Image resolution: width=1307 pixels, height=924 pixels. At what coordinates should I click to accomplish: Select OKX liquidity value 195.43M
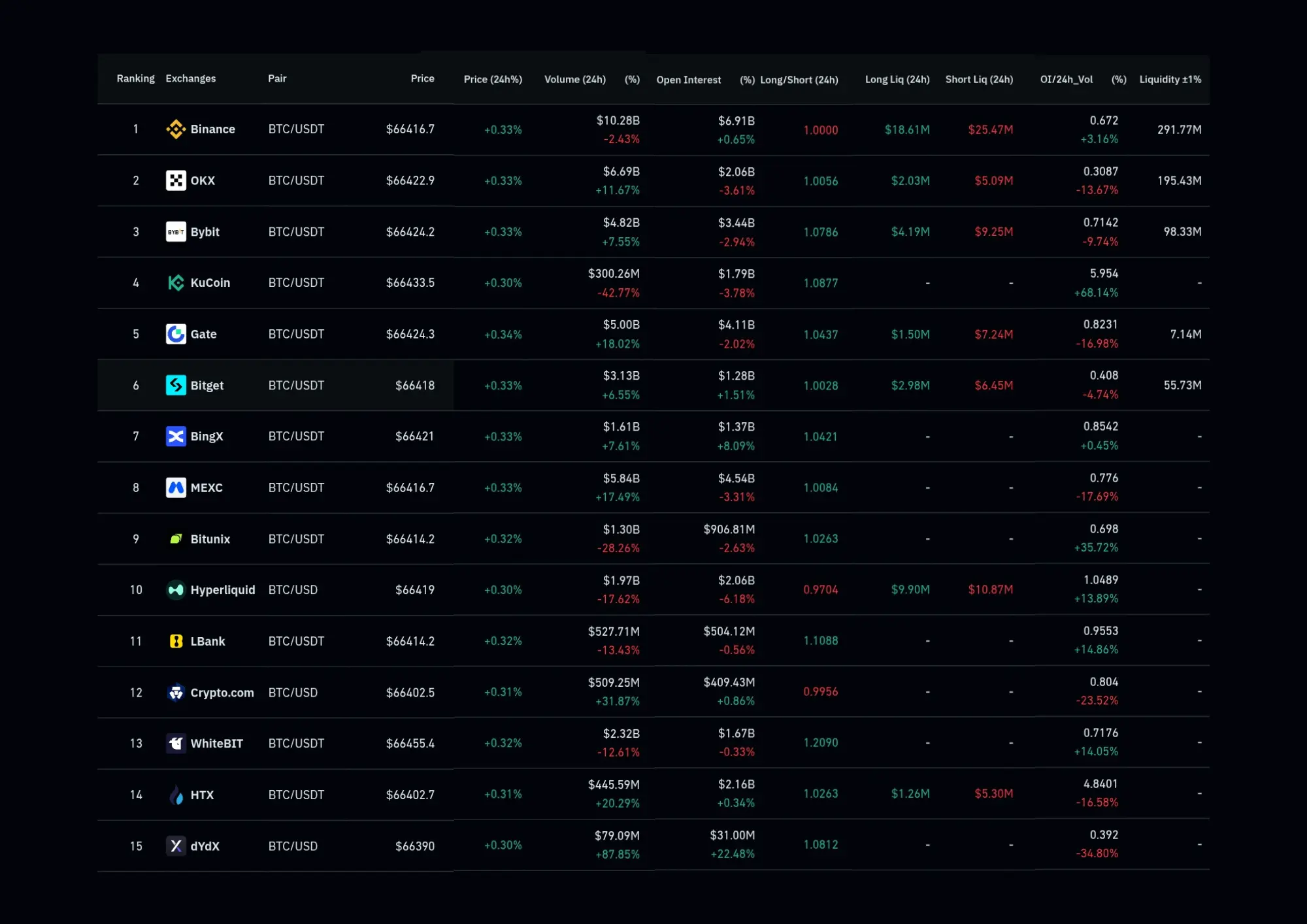pyautogui.click(x=1180, y=180)
